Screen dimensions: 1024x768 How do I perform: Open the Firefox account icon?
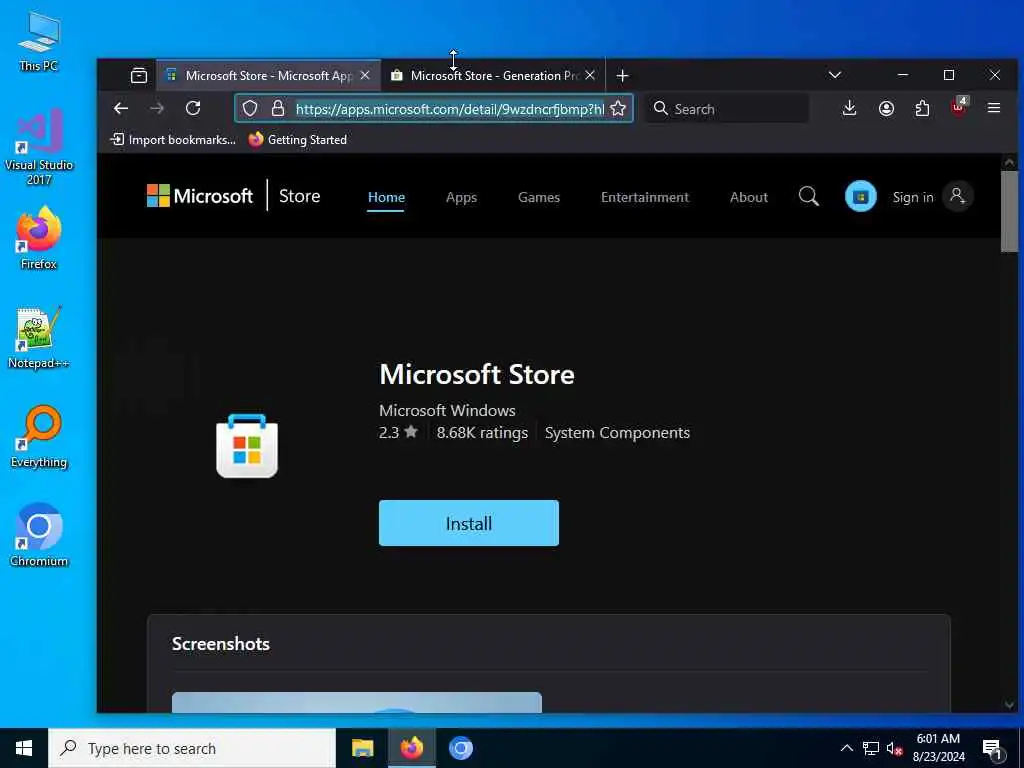click(x=886, y=108)
